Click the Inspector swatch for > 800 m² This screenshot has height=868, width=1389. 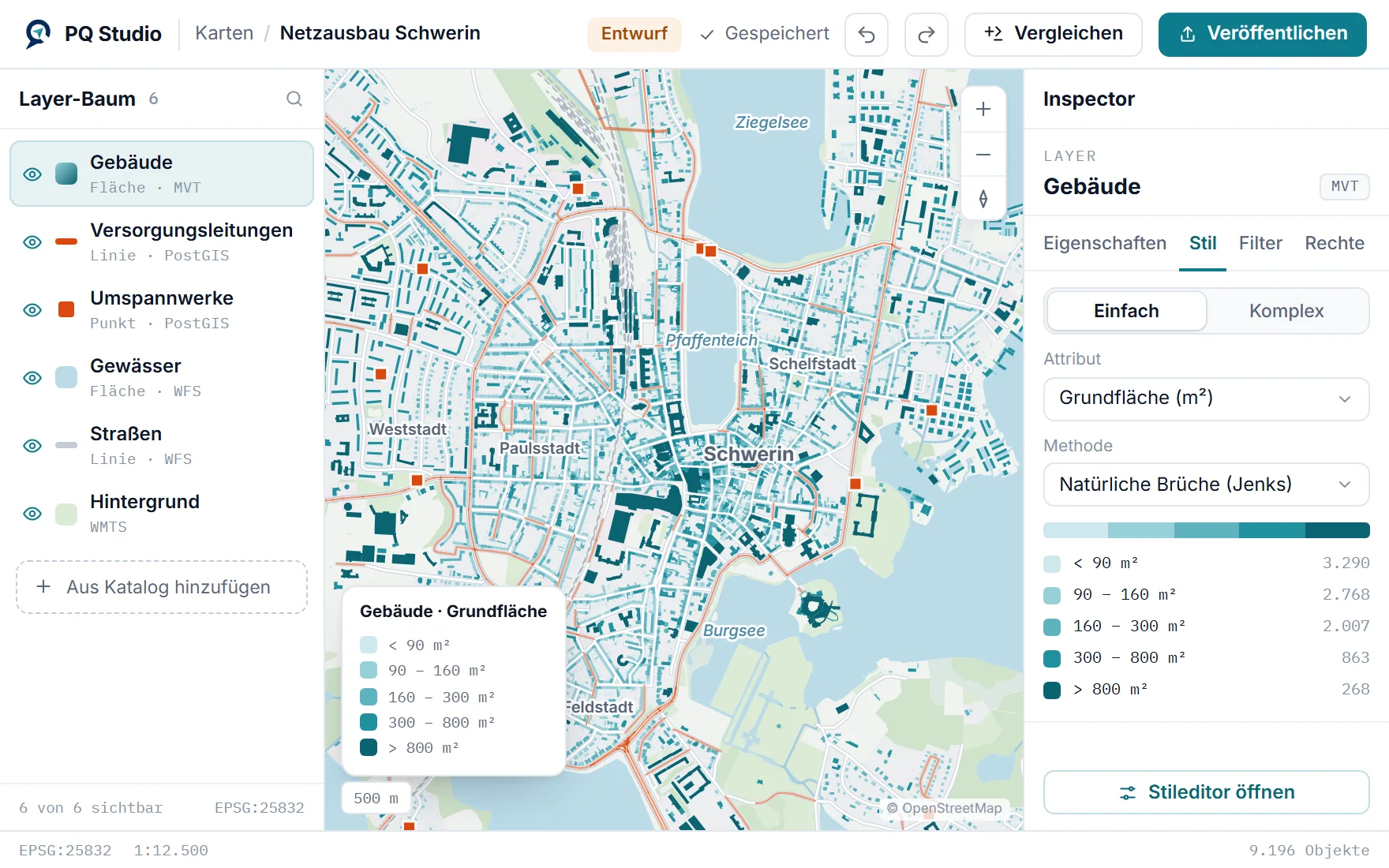[1052, 690]
